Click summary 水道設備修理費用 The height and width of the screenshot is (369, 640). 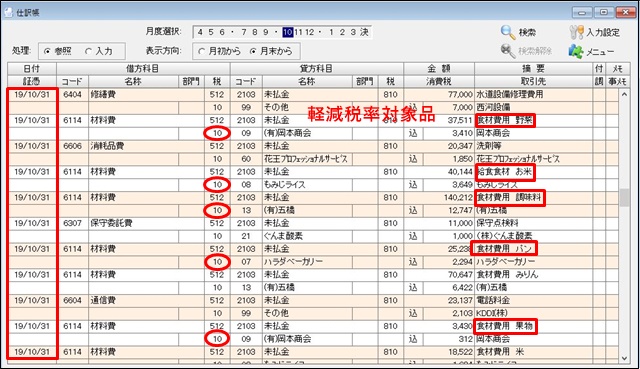[x=509, y=94]
